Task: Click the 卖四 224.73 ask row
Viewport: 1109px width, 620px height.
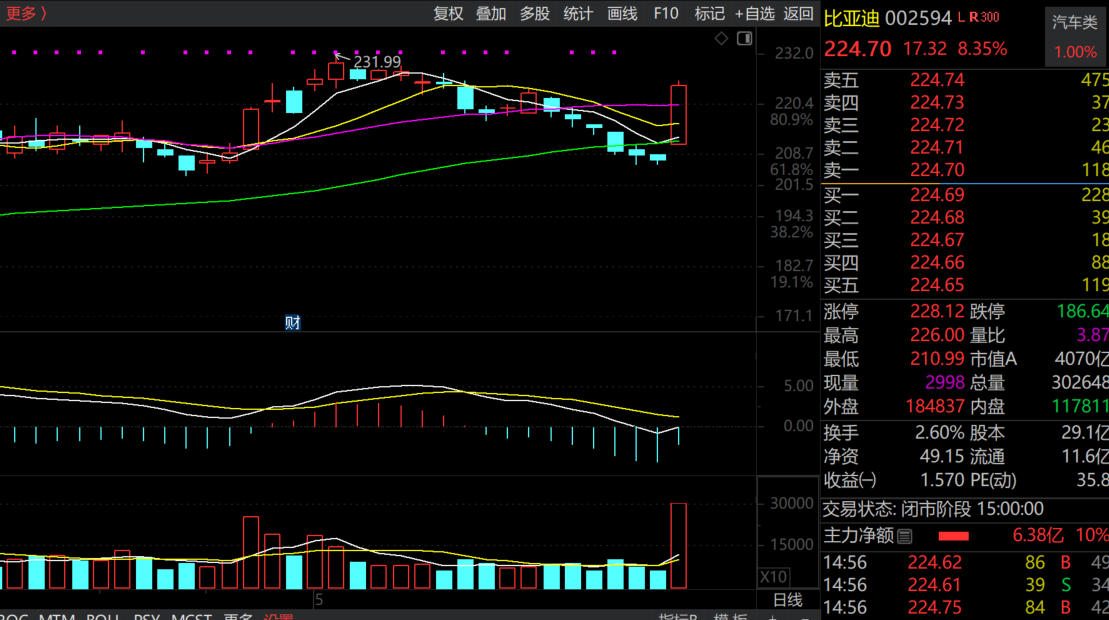Action: (x=965, y=103)
